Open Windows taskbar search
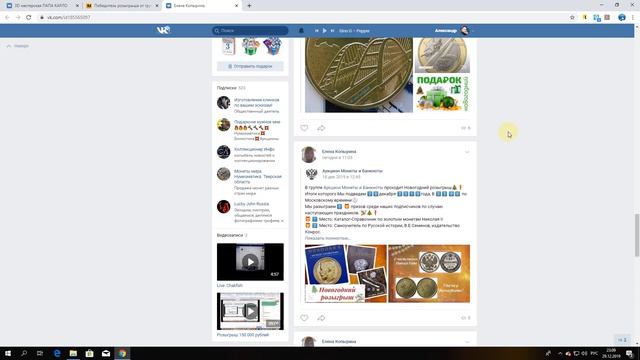Image resolution: width=640 pixels, height=360 pixels. click(24, 353)
